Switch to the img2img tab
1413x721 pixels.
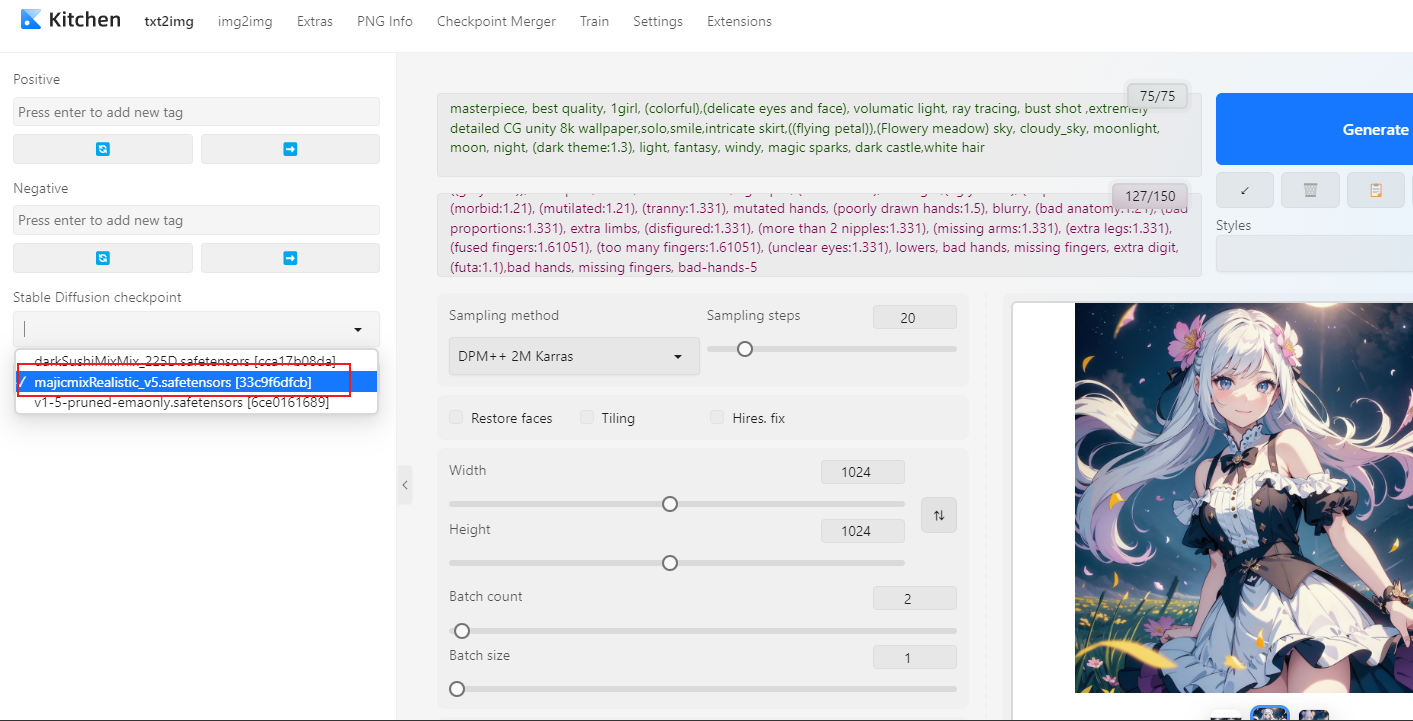point(245,21)
